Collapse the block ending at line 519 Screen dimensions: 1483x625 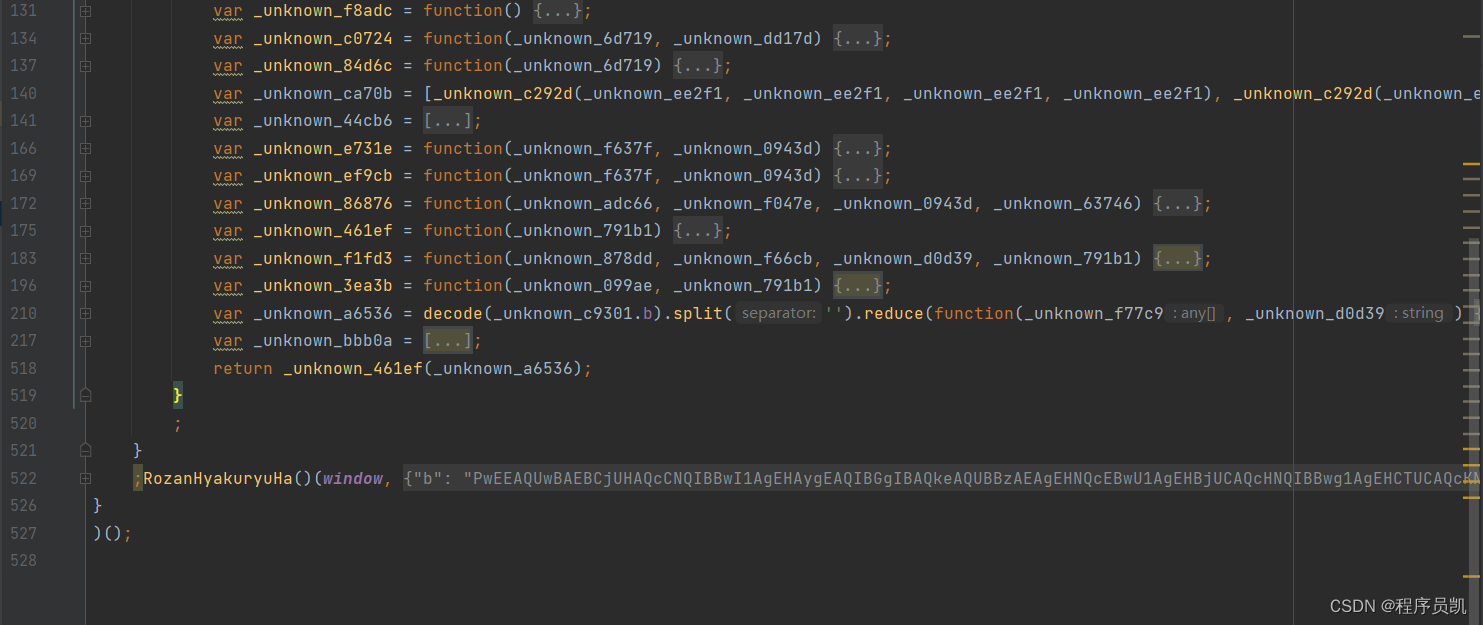click(85, 396)
